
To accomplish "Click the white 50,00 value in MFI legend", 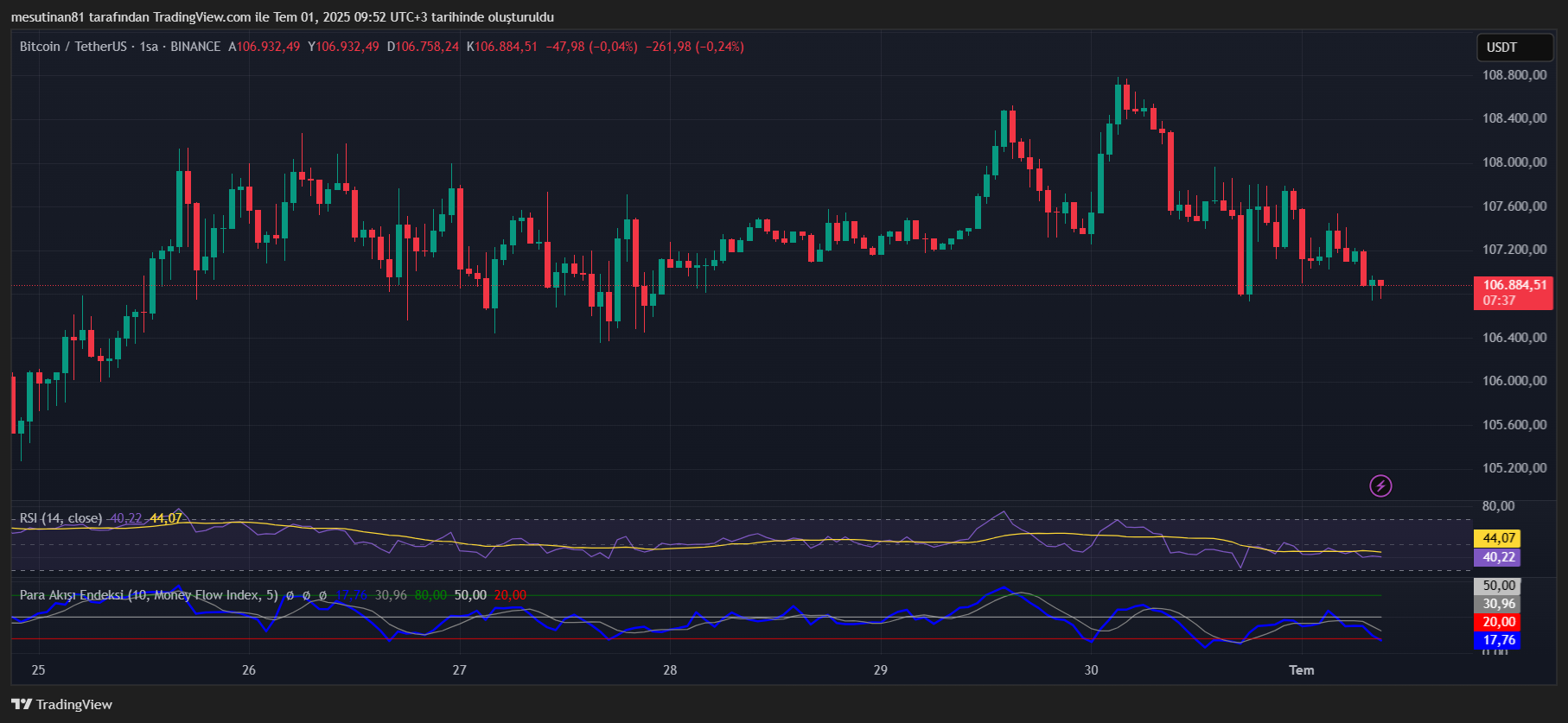I will (470, 595).
